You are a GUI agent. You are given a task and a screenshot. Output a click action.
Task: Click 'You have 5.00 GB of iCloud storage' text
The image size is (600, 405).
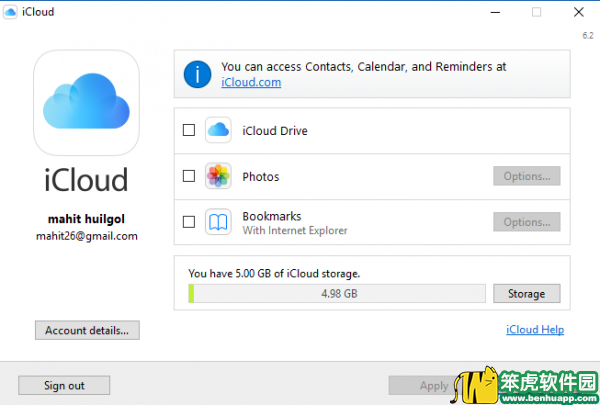(274, 274)
